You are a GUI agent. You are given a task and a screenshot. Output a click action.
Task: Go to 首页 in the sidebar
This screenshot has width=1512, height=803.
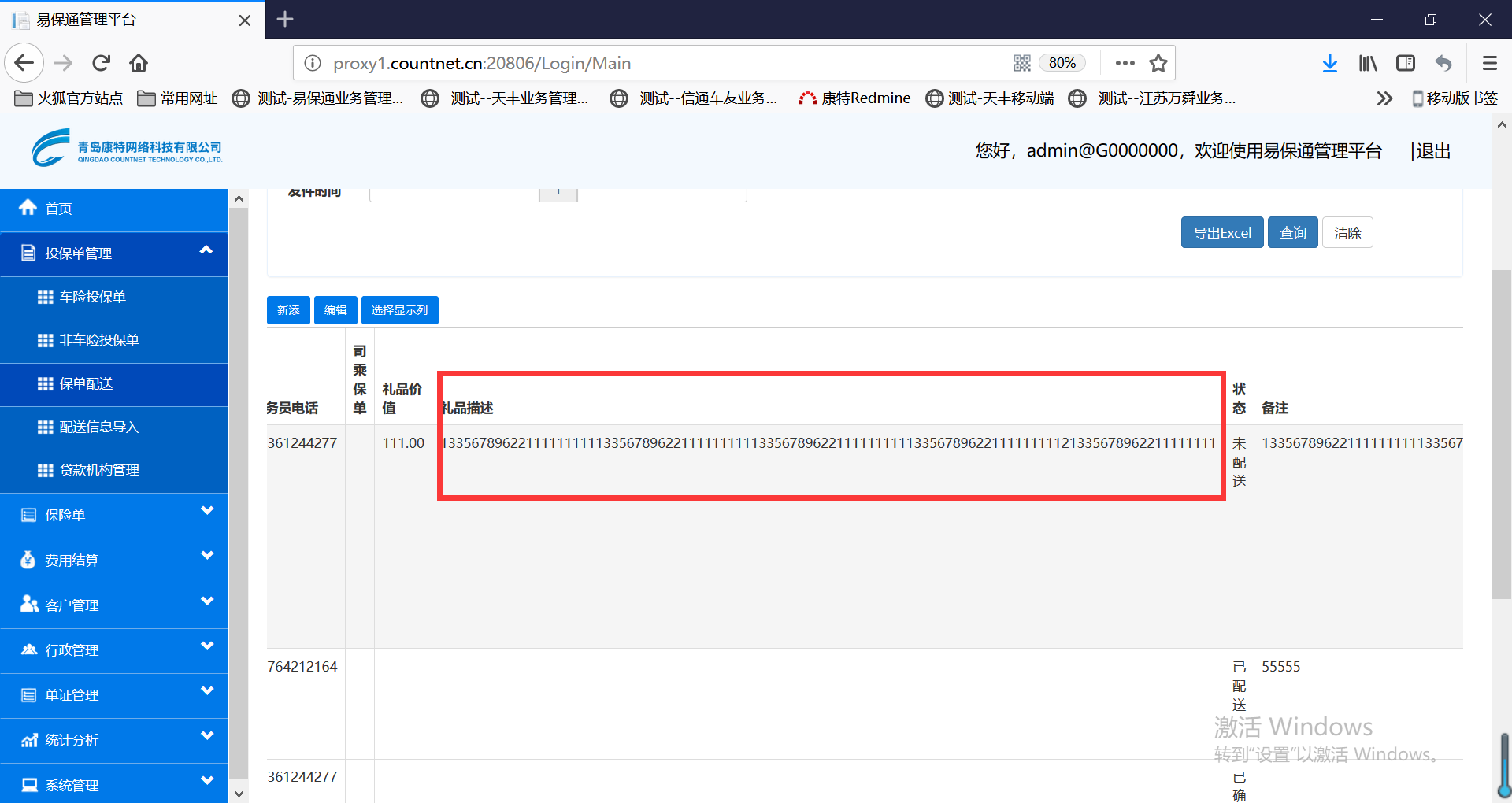tap(114, 209)
